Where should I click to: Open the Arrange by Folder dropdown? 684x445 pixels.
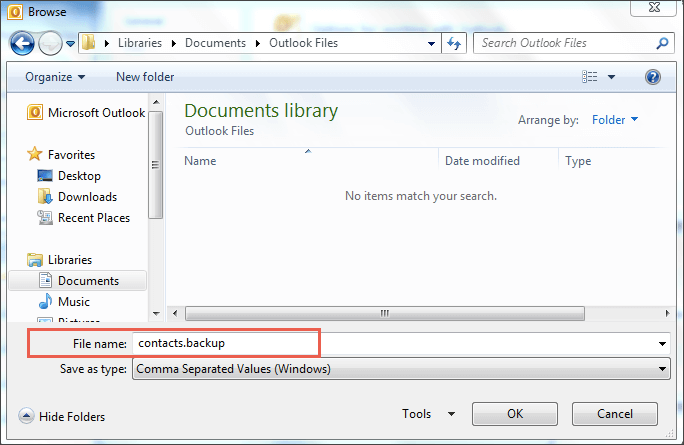tap(615, 120)
